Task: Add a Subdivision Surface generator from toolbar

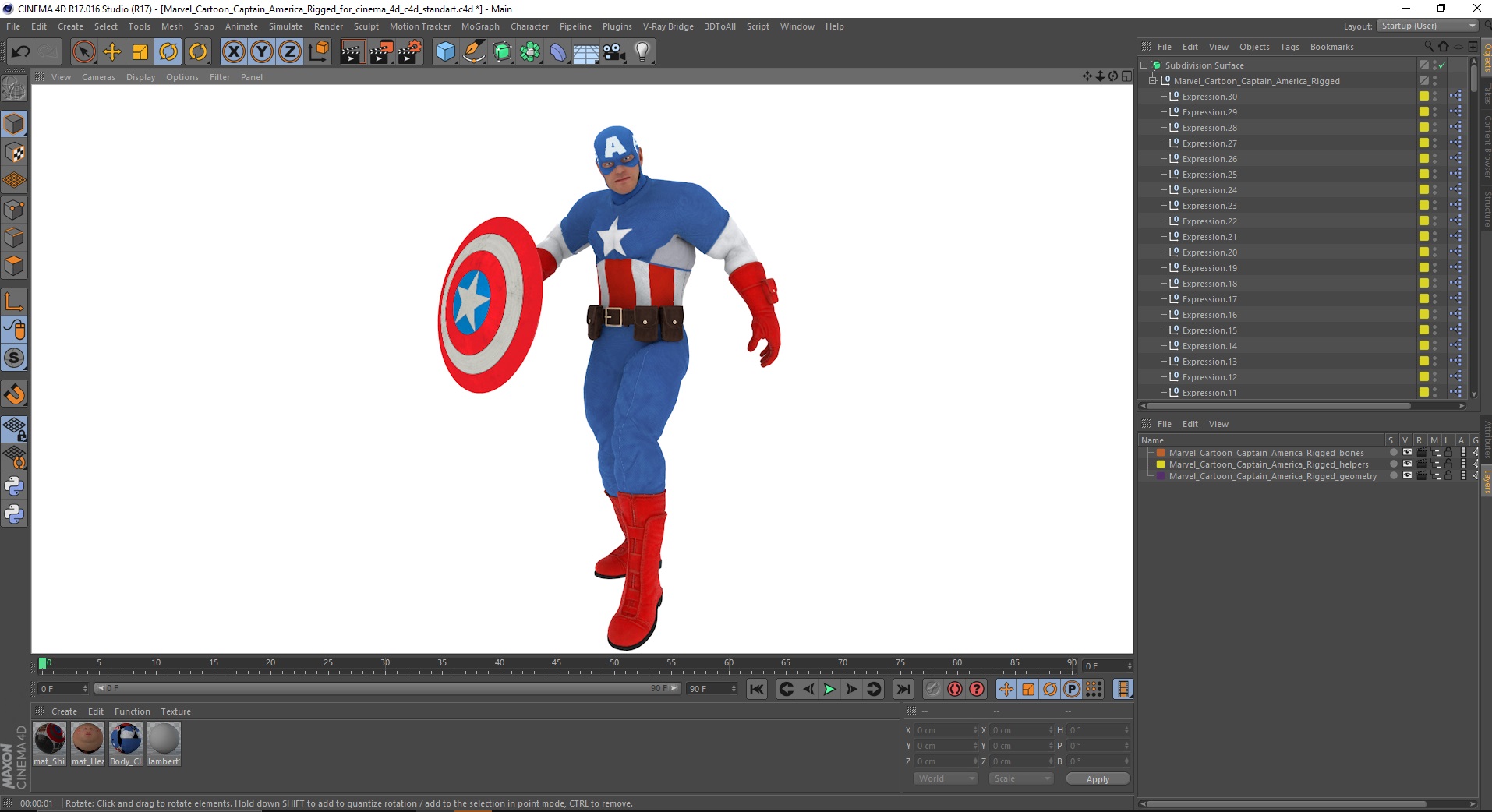Action: point(502,52)
